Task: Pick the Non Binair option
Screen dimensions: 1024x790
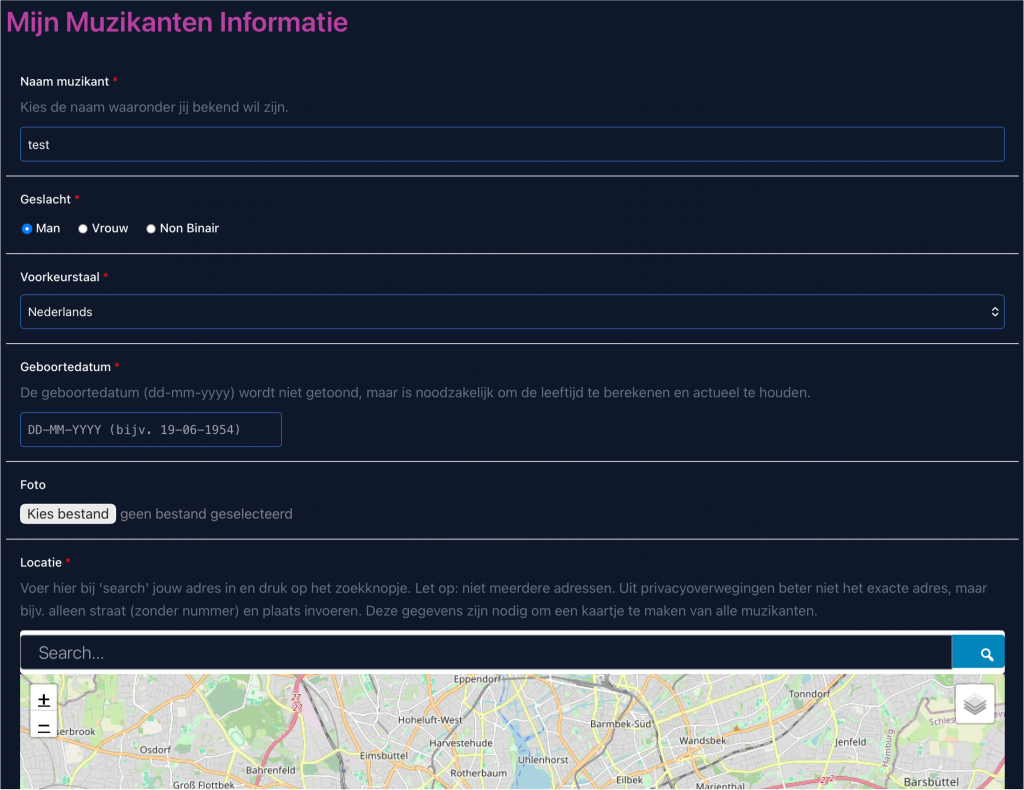Action: tap(151, 229)
